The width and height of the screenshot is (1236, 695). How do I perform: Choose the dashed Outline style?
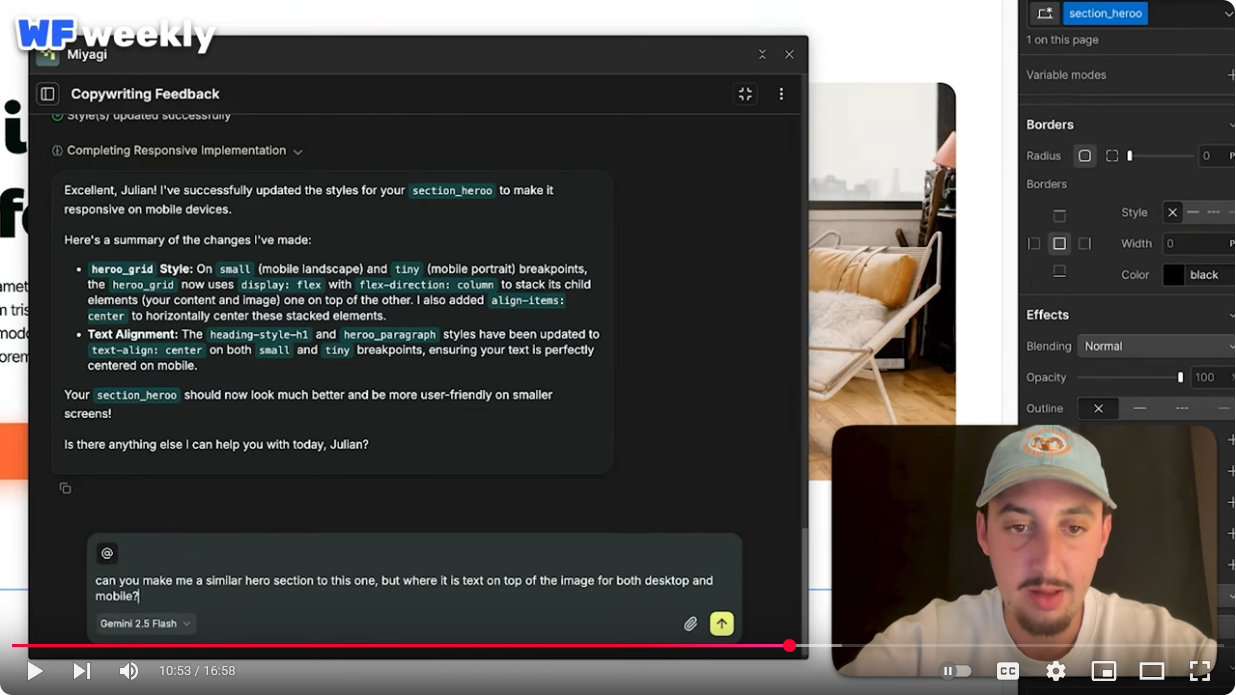(1181, 408)
